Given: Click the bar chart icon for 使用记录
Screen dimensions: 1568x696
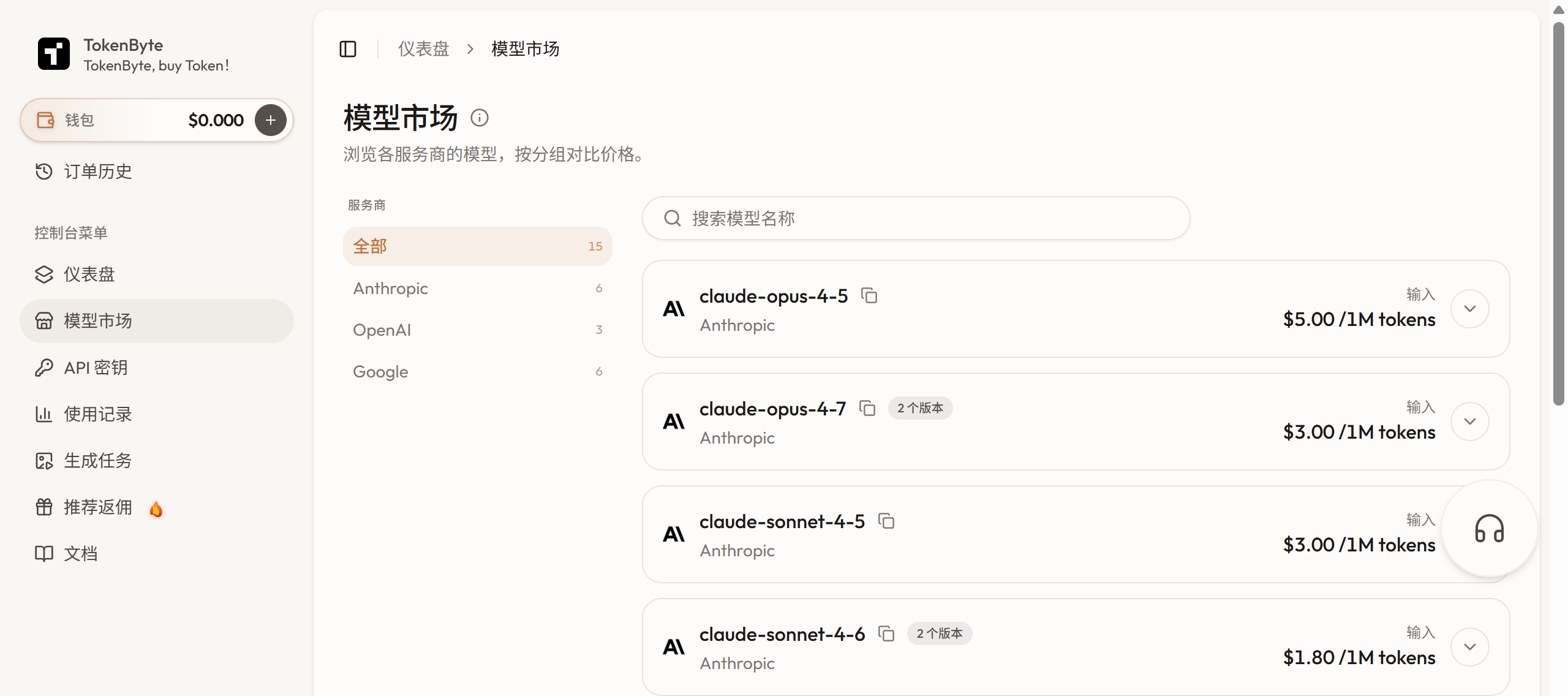Looking at the screenshot, I should pos(44,414).
